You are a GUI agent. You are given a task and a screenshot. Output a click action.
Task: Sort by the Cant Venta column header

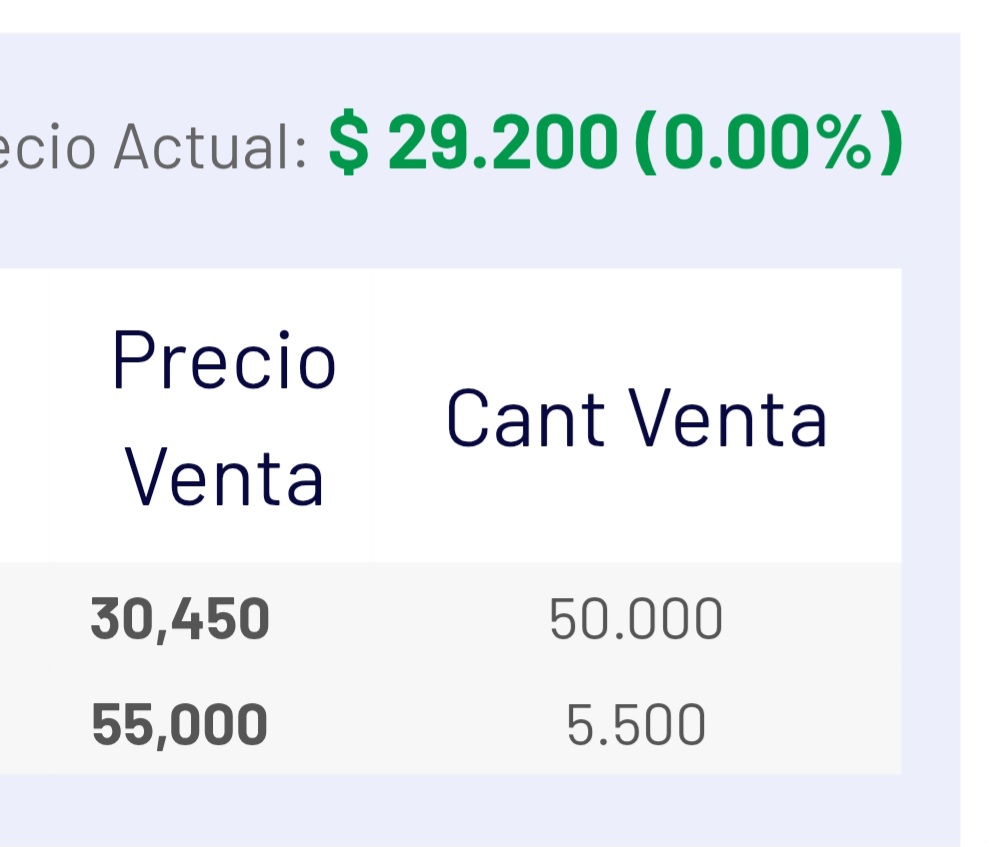[x=636, y=417]
